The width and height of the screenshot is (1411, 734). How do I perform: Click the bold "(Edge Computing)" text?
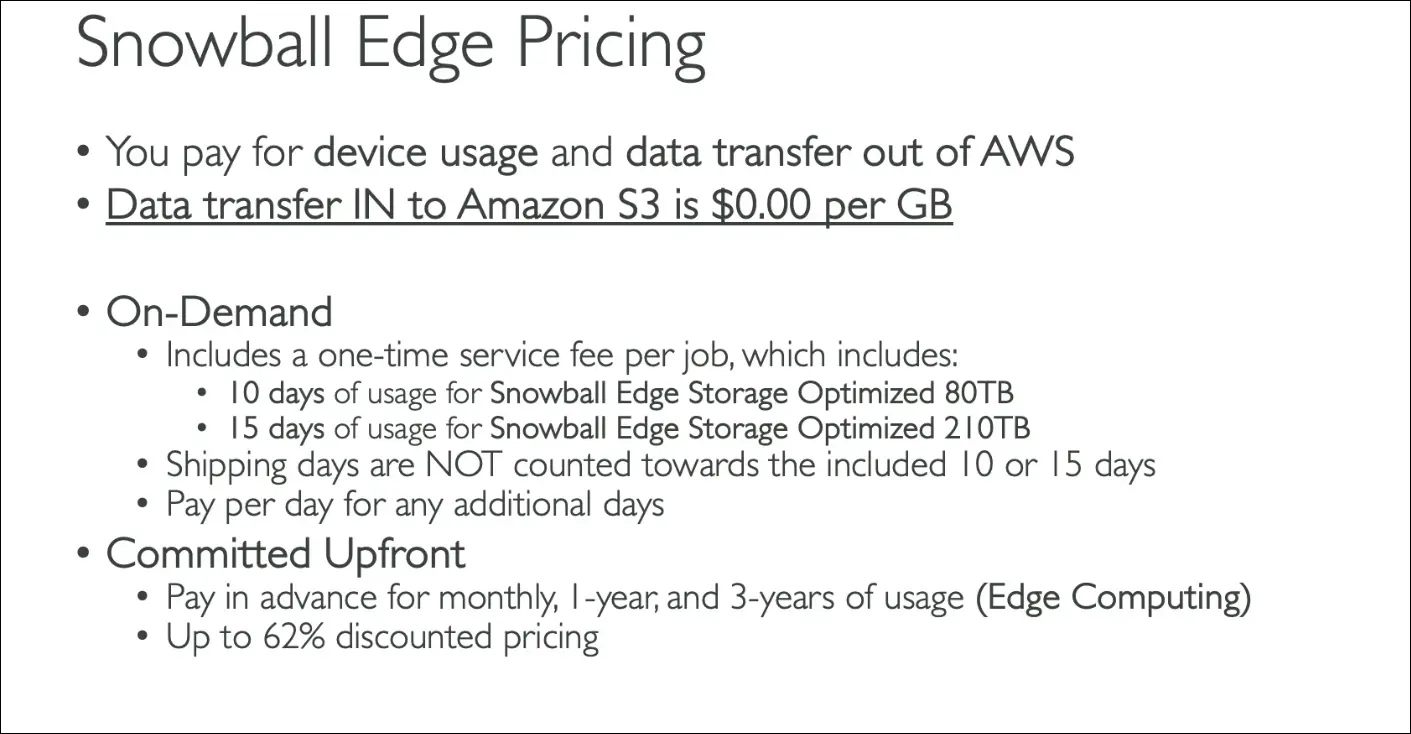(x=1112, y=598)
